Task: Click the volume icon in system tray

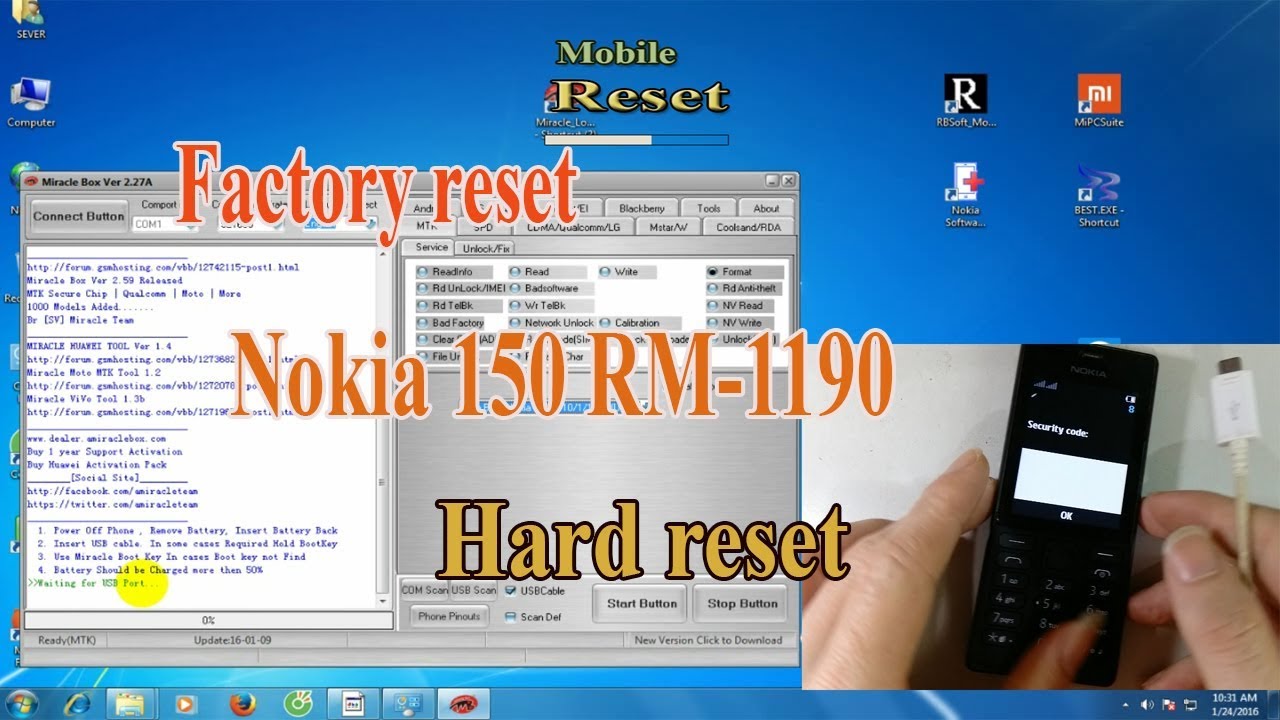Action: coord(1147,705)
